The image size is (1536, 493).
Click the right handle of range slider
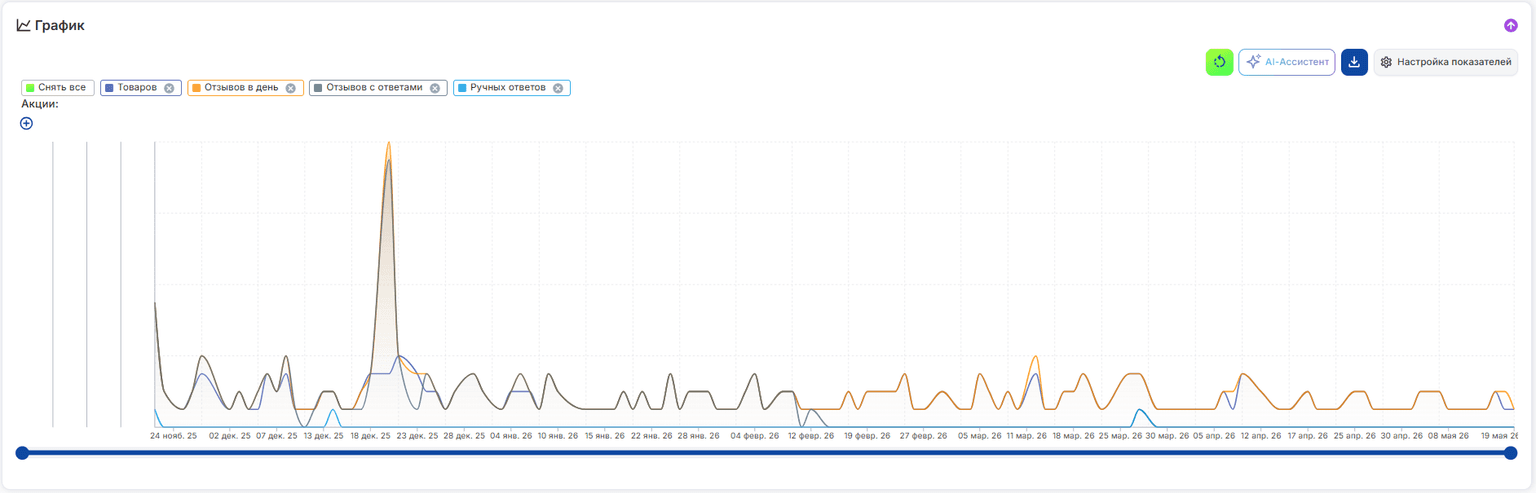pyautogui.click(x=1511, y=453)
